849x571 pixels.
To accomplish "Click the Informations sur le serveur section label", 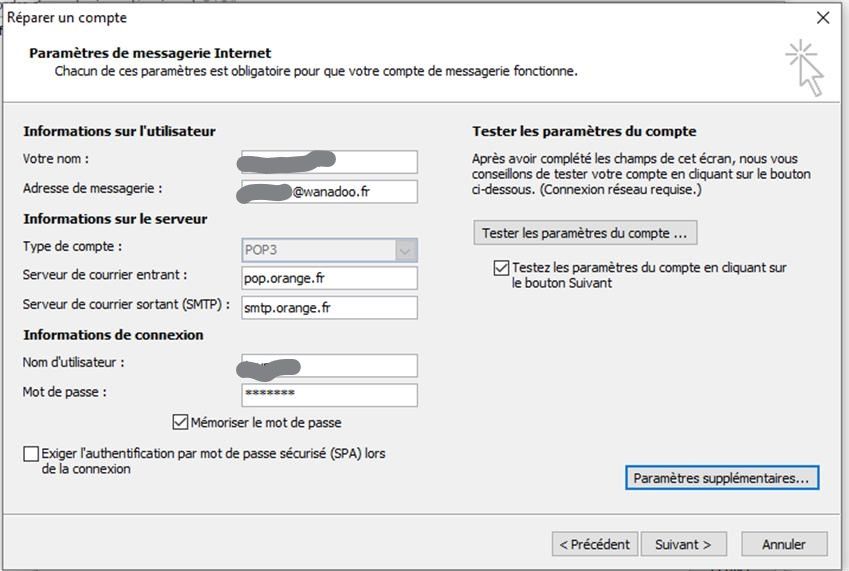I will click(x=115, y=219).
